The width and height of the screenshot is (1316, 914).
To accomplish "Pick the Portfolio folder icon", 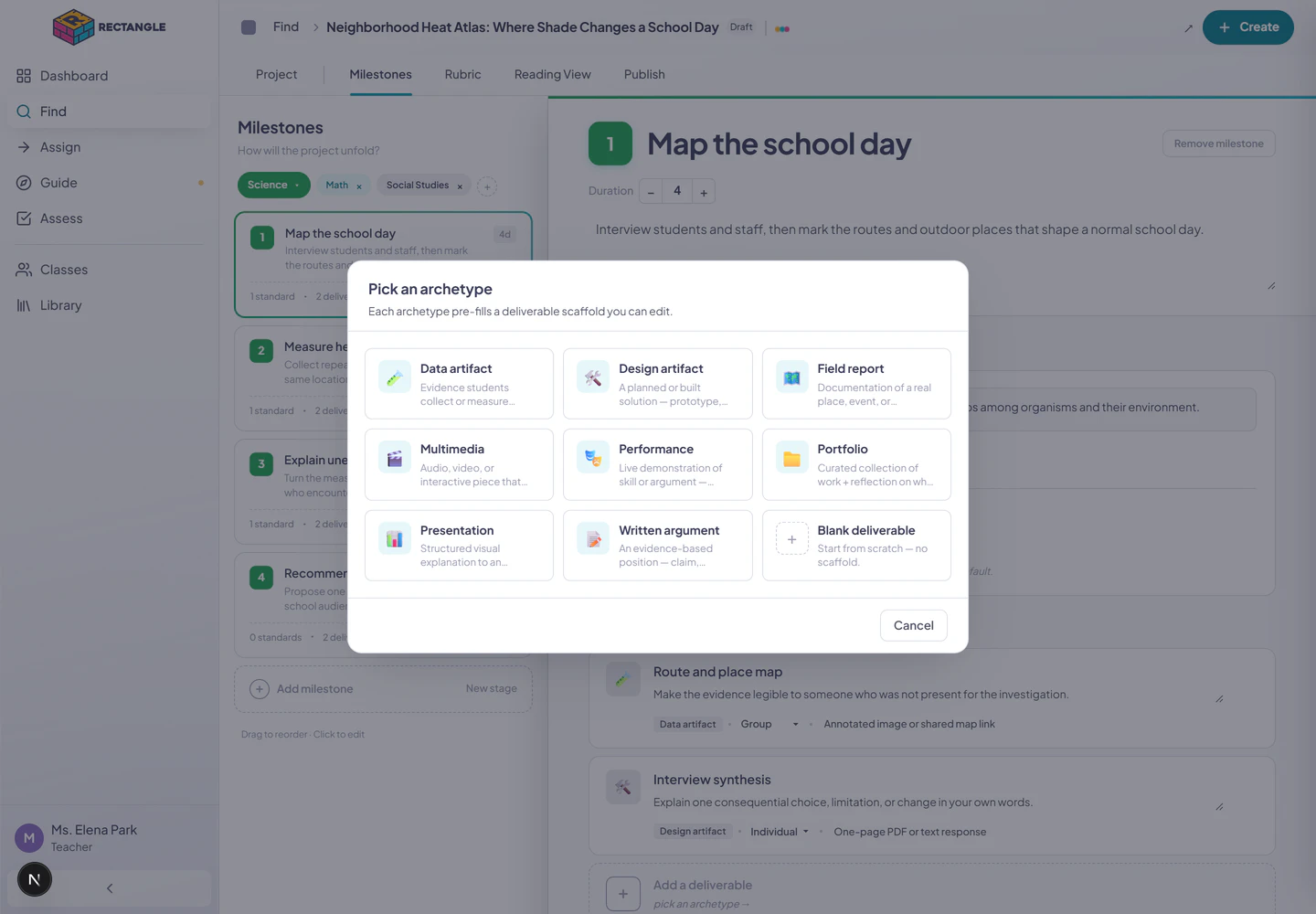I will [x=792, y=458].
